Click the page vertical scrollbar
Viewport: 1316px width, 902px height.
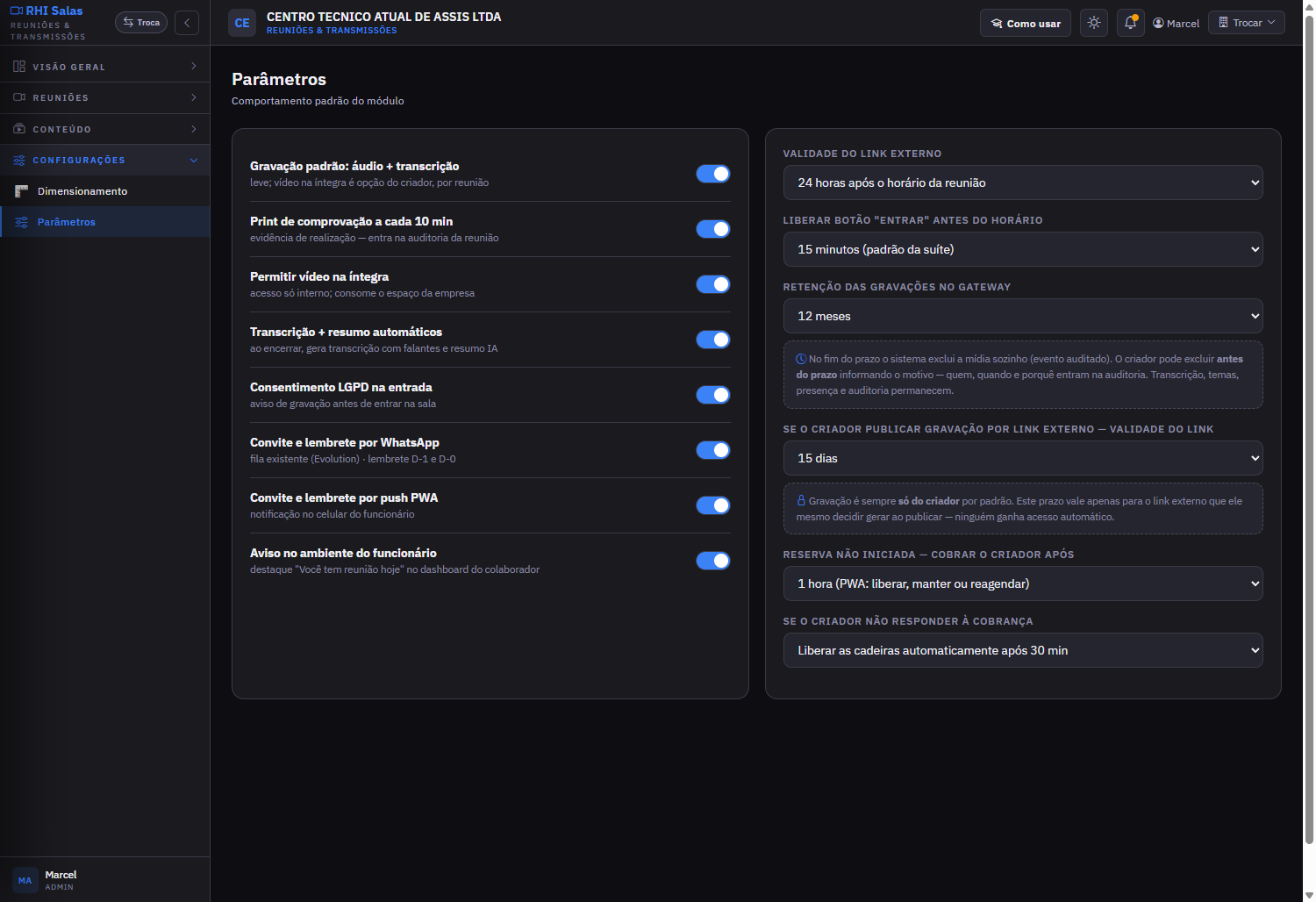1309,430
